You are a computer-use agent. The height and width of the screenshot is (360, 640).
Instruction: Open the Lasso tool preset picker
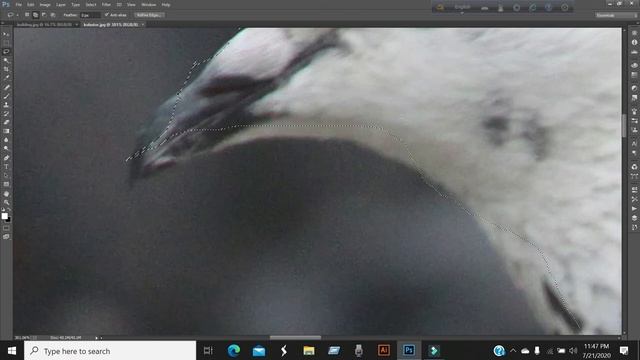click(x=13, y=15)
